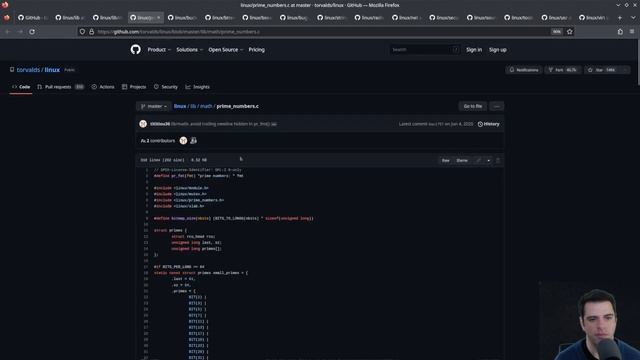This screenshot has height=360, width=640.
Task: Click the Sign up button
Action: [498, 49]
